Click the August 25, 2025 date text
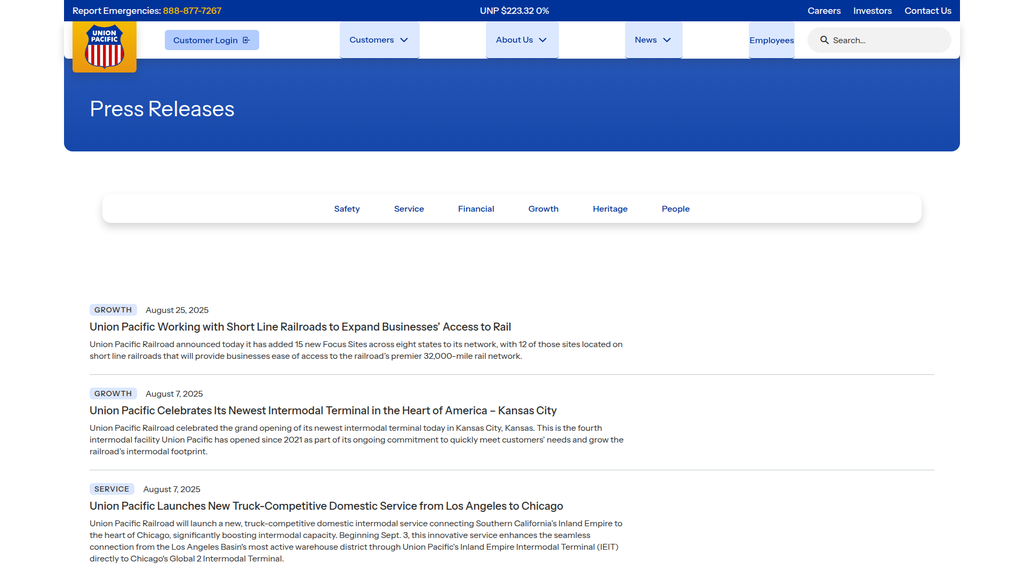 tap(177, 310)
